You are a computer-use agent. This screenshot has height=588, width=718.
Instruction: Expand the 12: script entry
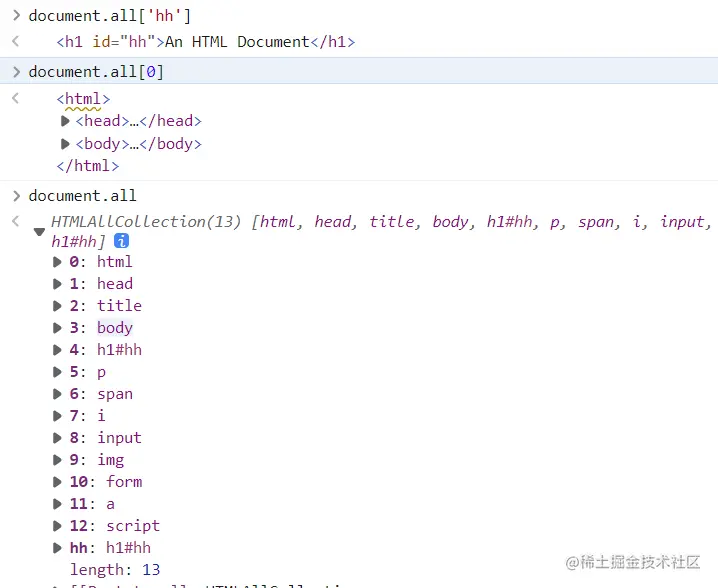pyautogui.click(x=57, y=526)
